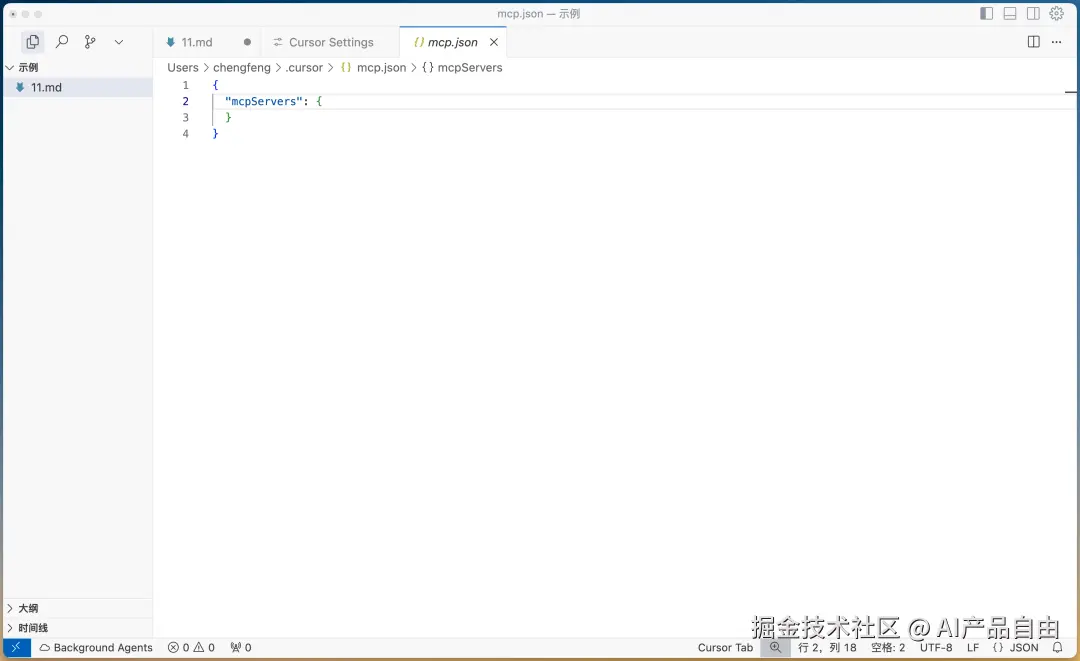Click the unsaved dot on 11.md tab
1080x661 pixels.
pyautogui.click(x=247, y=43)
